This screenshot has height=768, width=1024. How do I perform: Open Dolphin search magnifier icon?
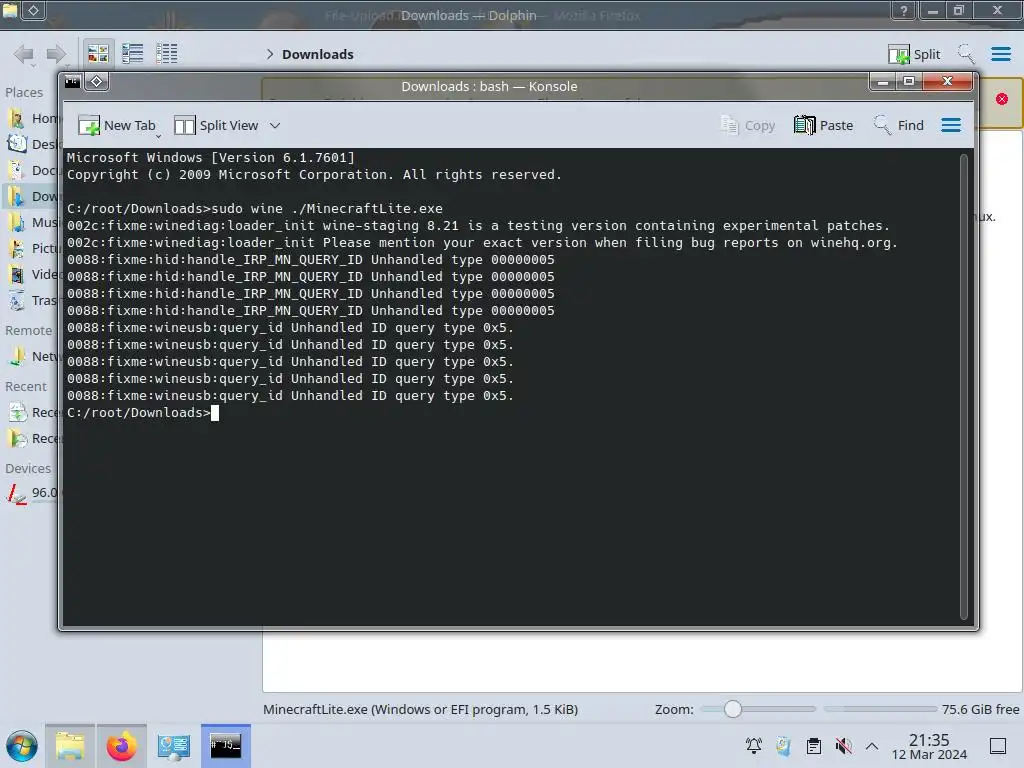click(966, 54)
